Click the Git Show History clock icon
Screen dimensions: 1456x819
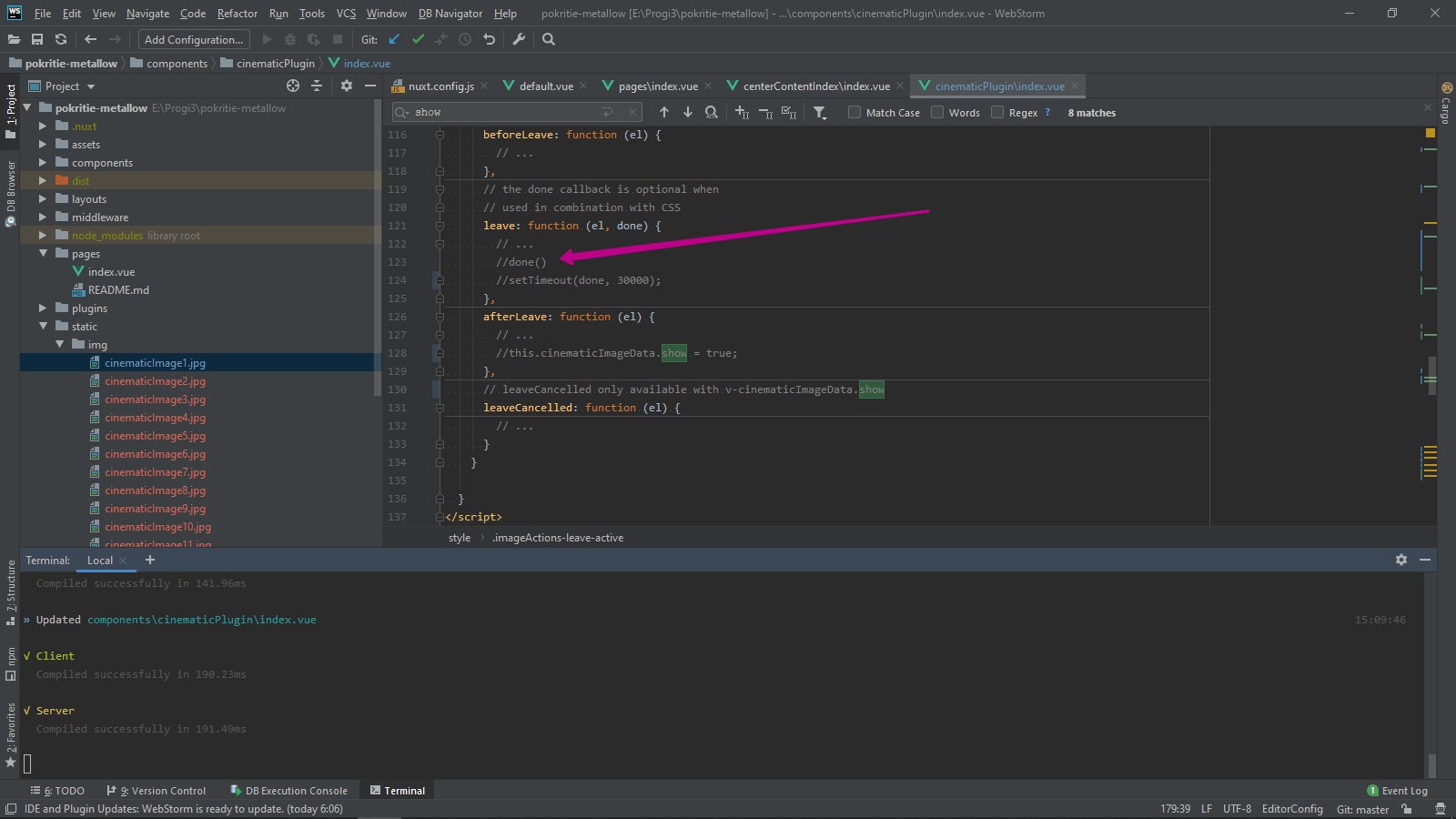[x=465, y=39]
